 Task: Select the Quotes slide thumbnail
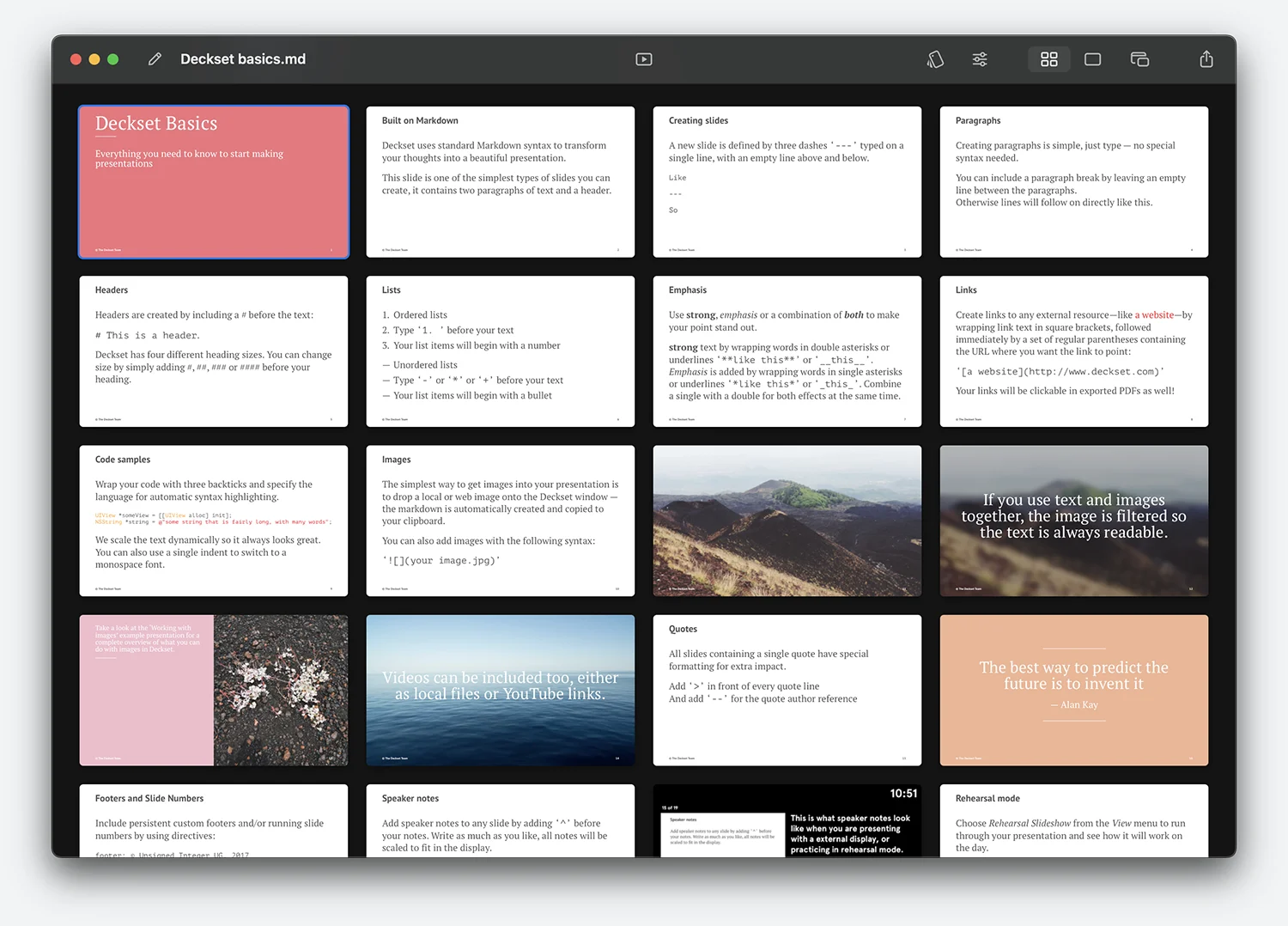(787, 690)
